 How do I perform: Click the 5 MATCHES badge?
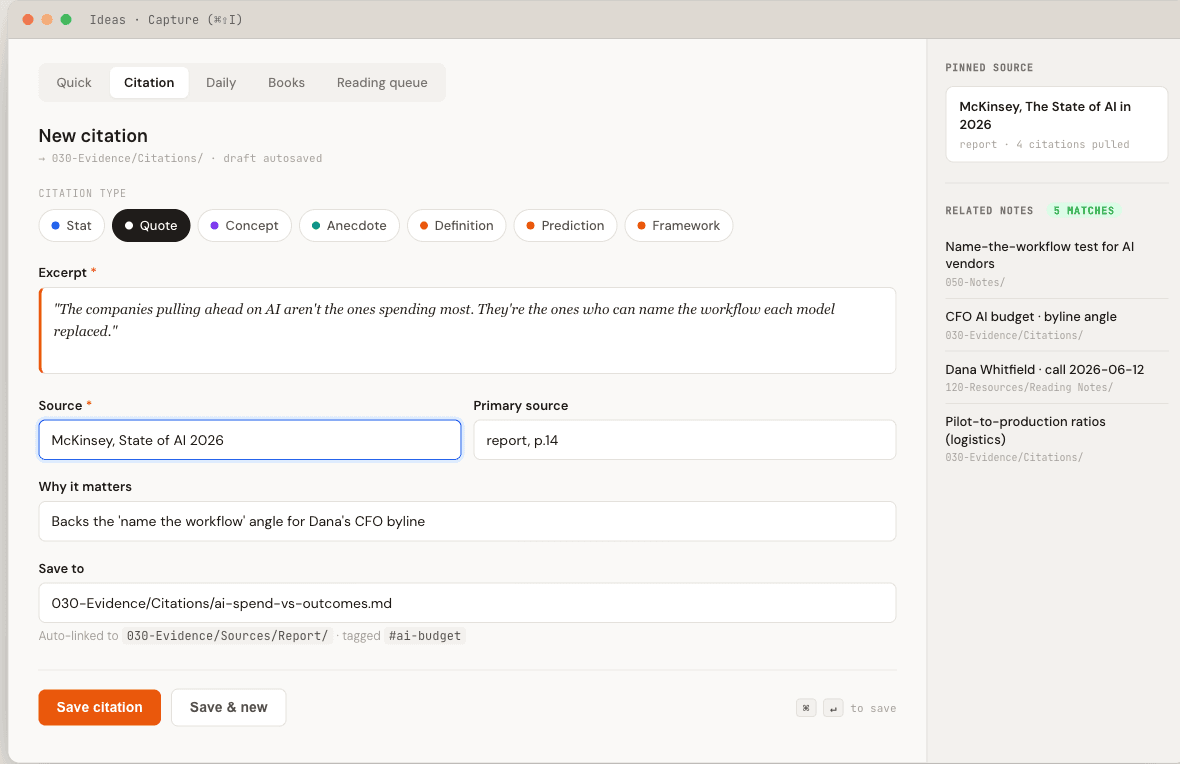(x=1084, y=211)
